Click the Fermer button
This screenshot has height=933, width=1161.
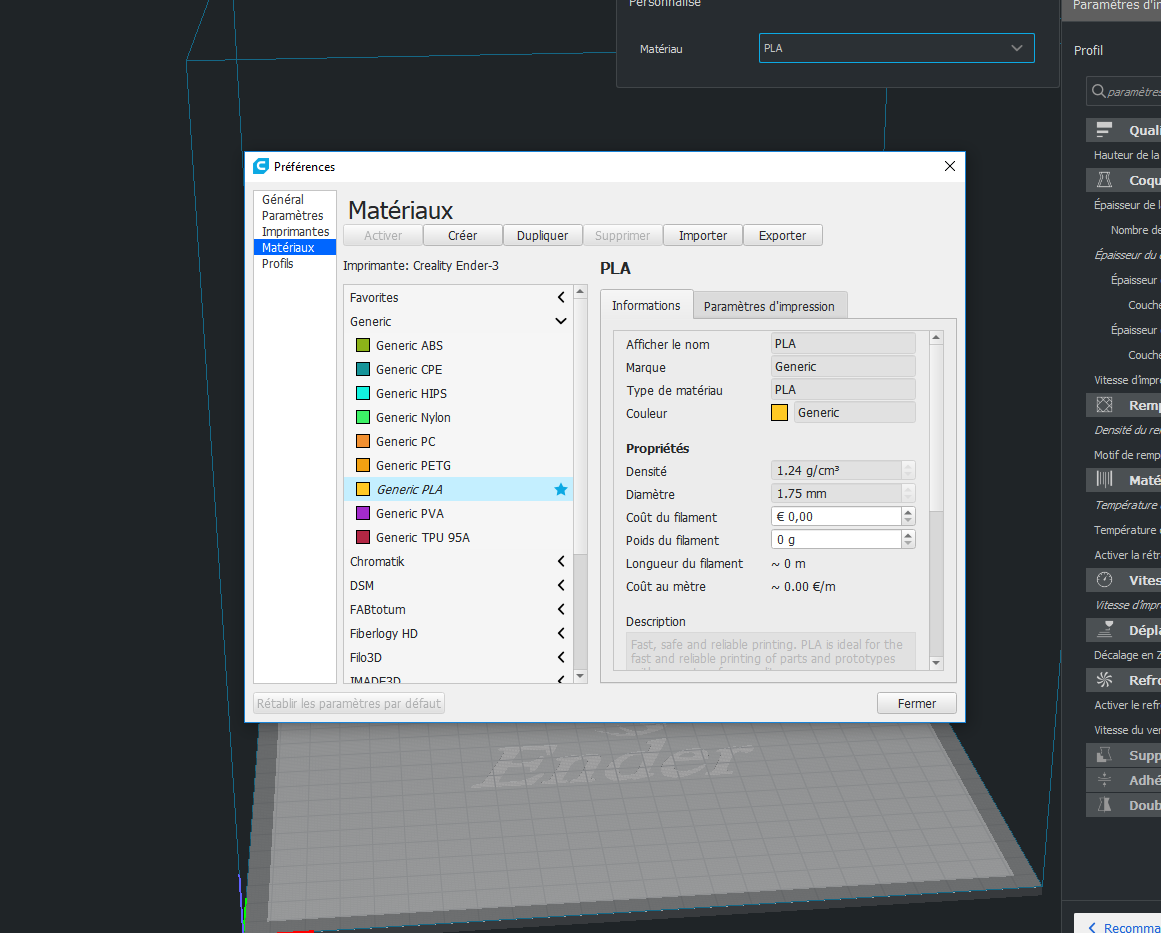coord(917,703)
